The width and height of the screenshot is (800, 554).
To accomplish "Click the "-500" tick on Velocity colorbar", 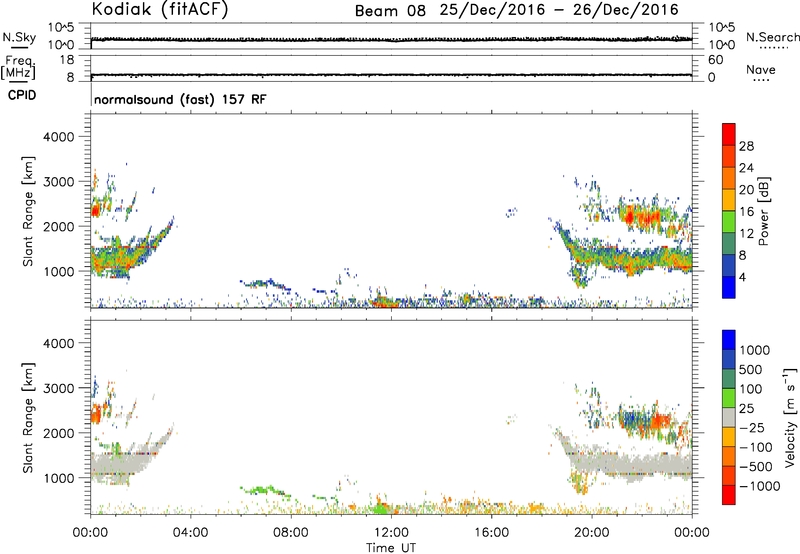I will (756, 466).
